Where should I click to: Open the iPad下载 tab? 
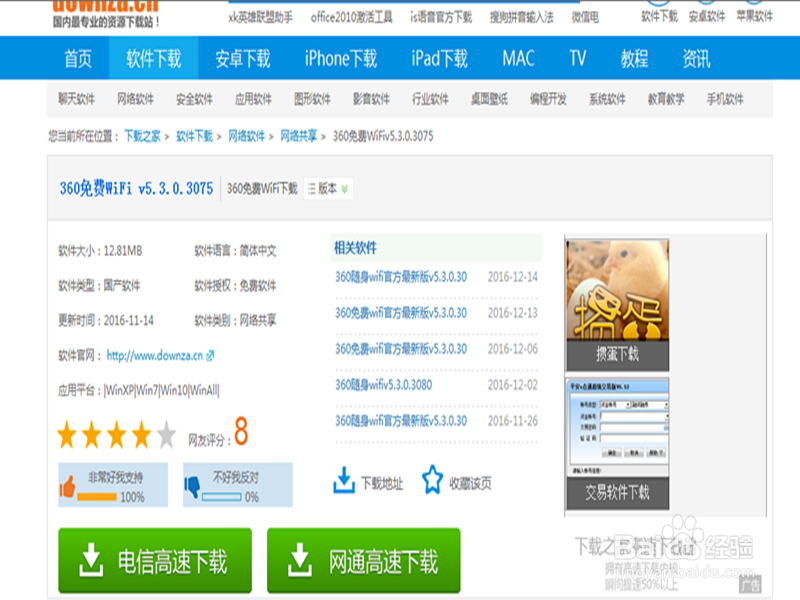click(439, 58)
